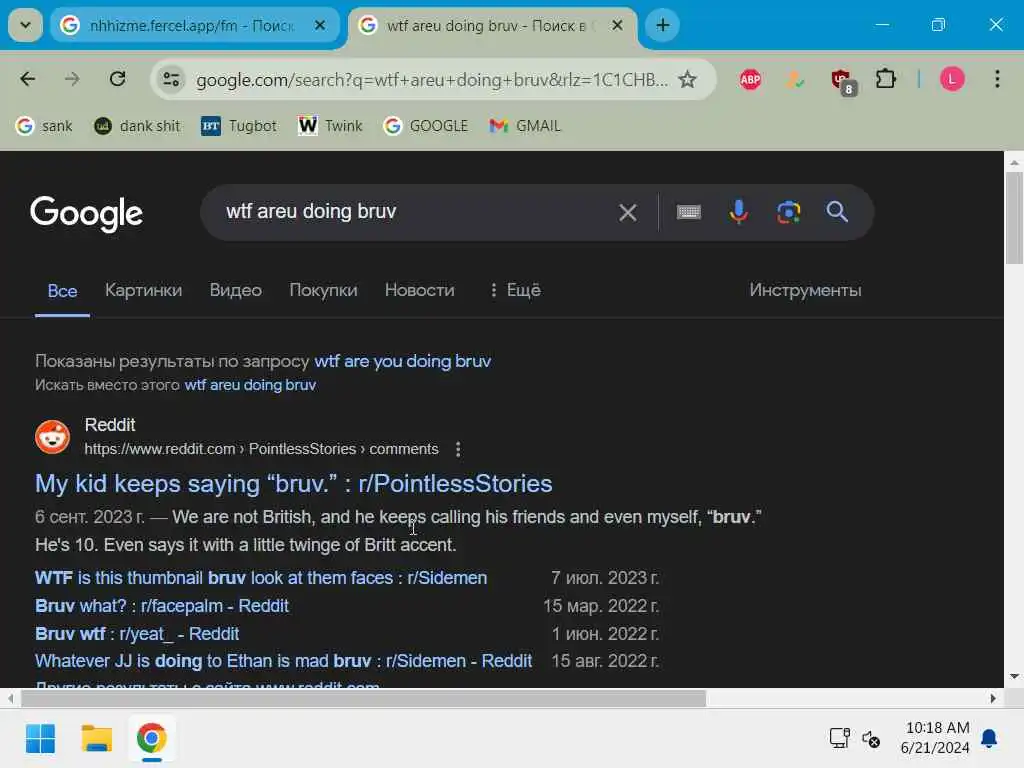Open the Twink bookmark
The height and width of the screenshot is (768, 1024).
[x=330, y=125]
